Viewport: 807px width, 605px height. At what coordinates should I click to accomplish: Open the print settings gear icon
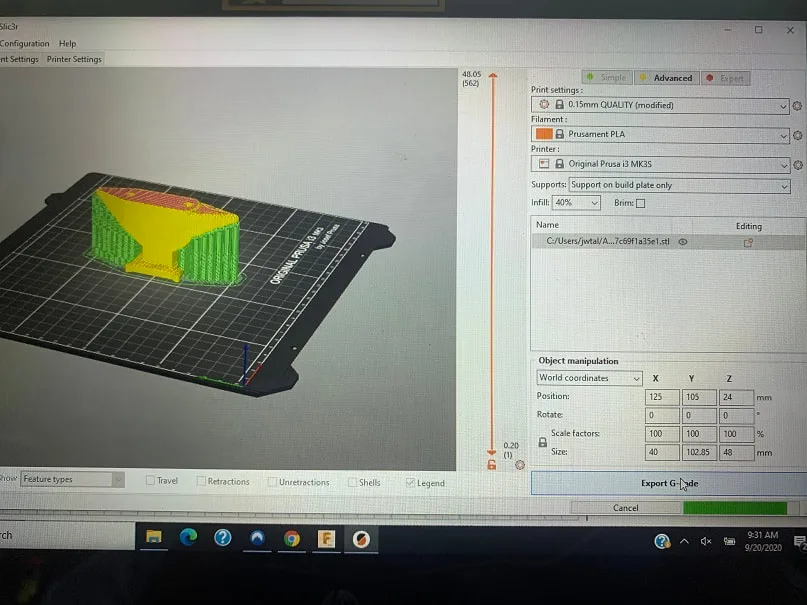797,105
